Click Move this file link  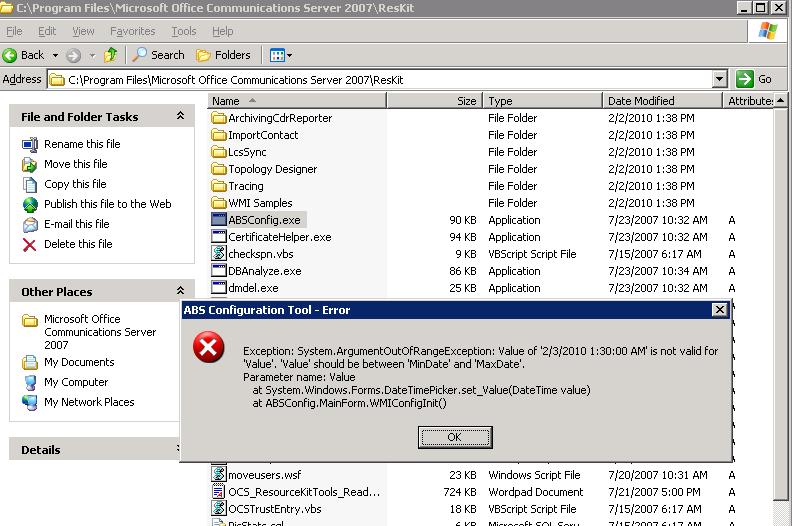76,164
